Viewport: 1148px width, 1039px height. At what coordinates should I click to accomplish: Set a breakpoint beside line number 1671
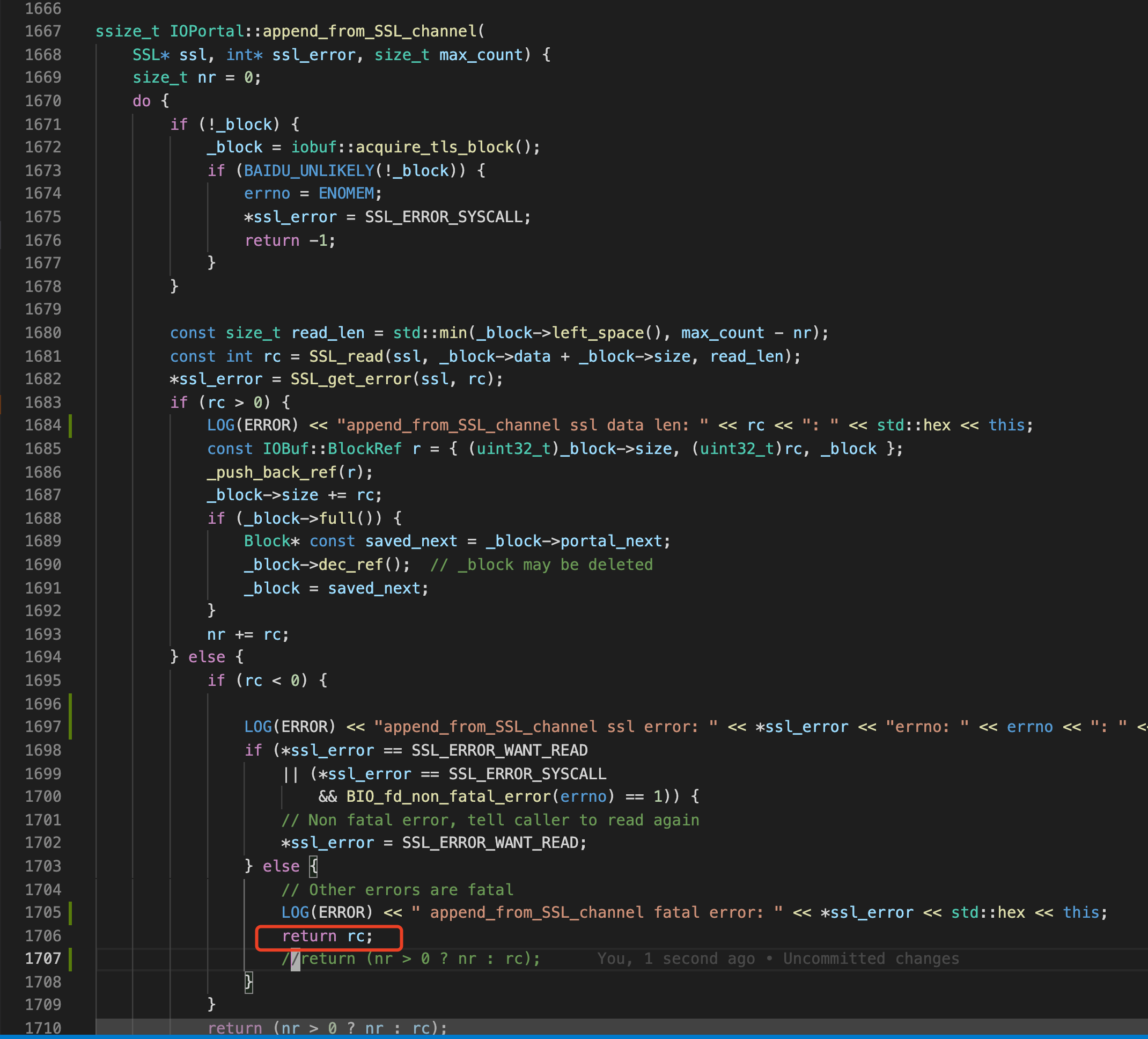click(77, 124)
